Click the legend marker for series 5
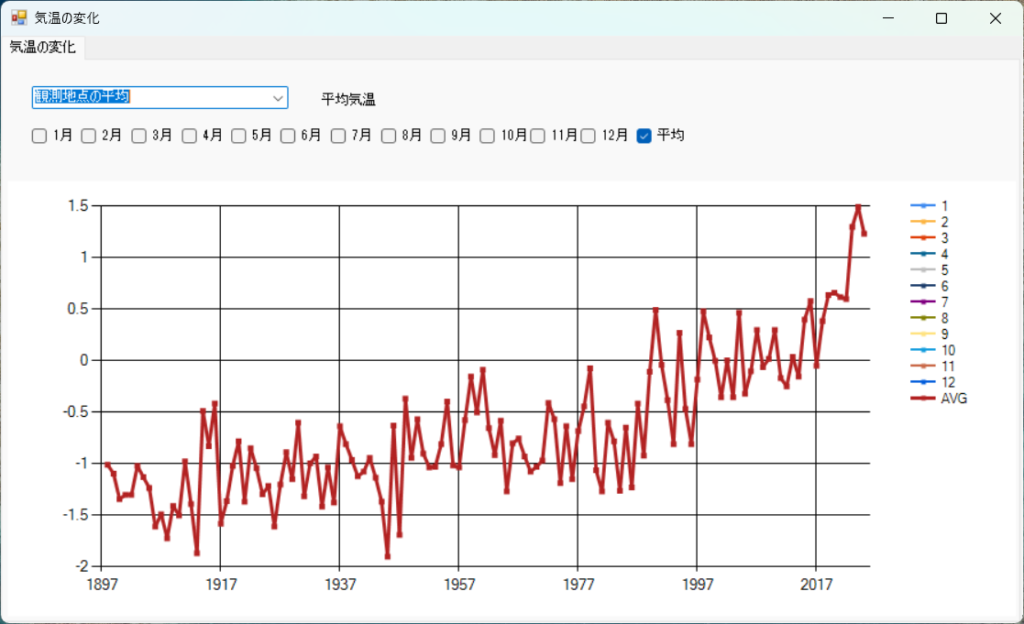The width and height of the screenshot is (1024, 624). click(x=922, y=270)
